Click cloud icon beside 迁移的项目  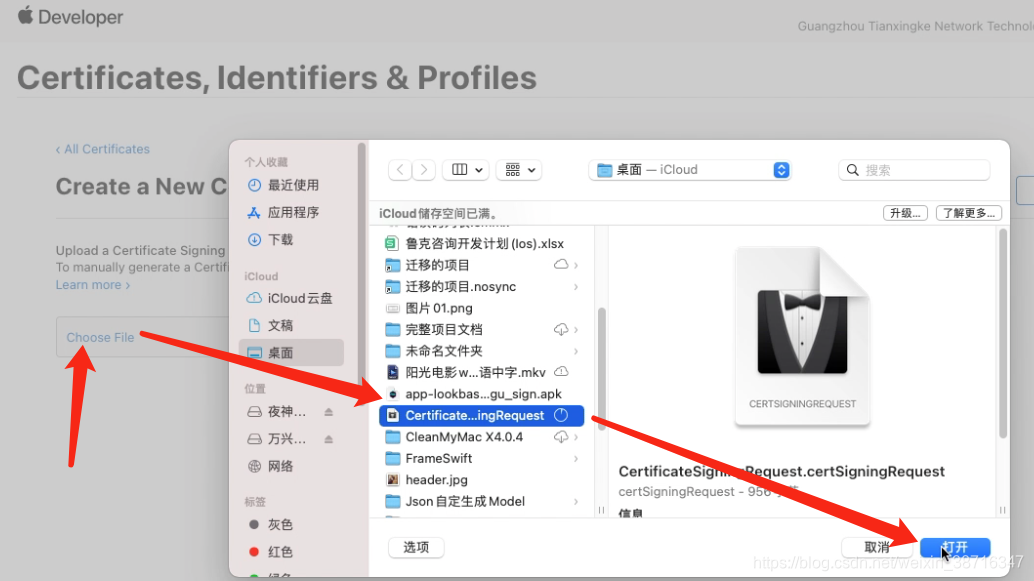tap(561, 264)
